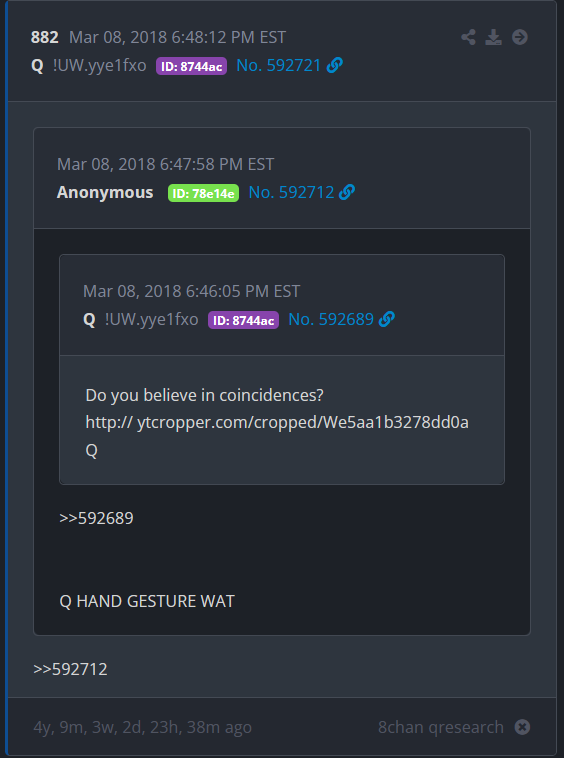The width and height of the screenshot is (564, 758).
Task: Click the >>592689 reply reference
Action: point(96,518)
